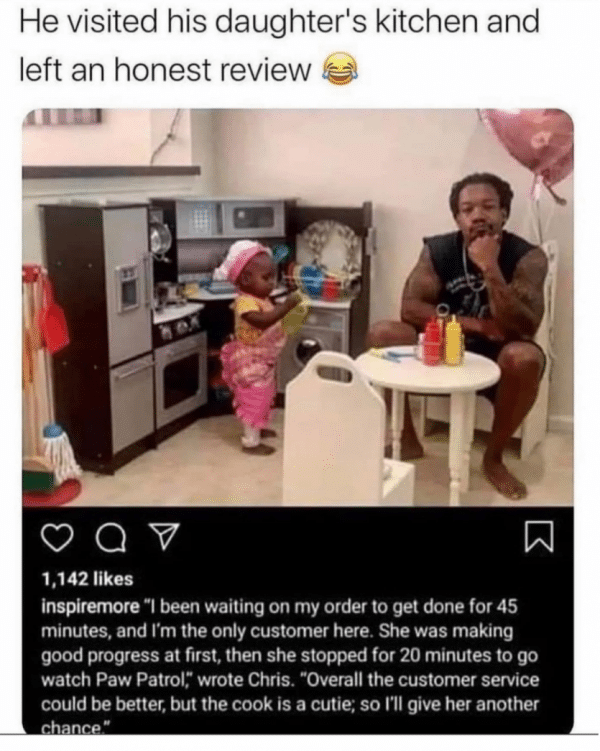This screenshot has width=600, height=751.
Task: Like the post with the heart icon
Action: coord(58,537)
